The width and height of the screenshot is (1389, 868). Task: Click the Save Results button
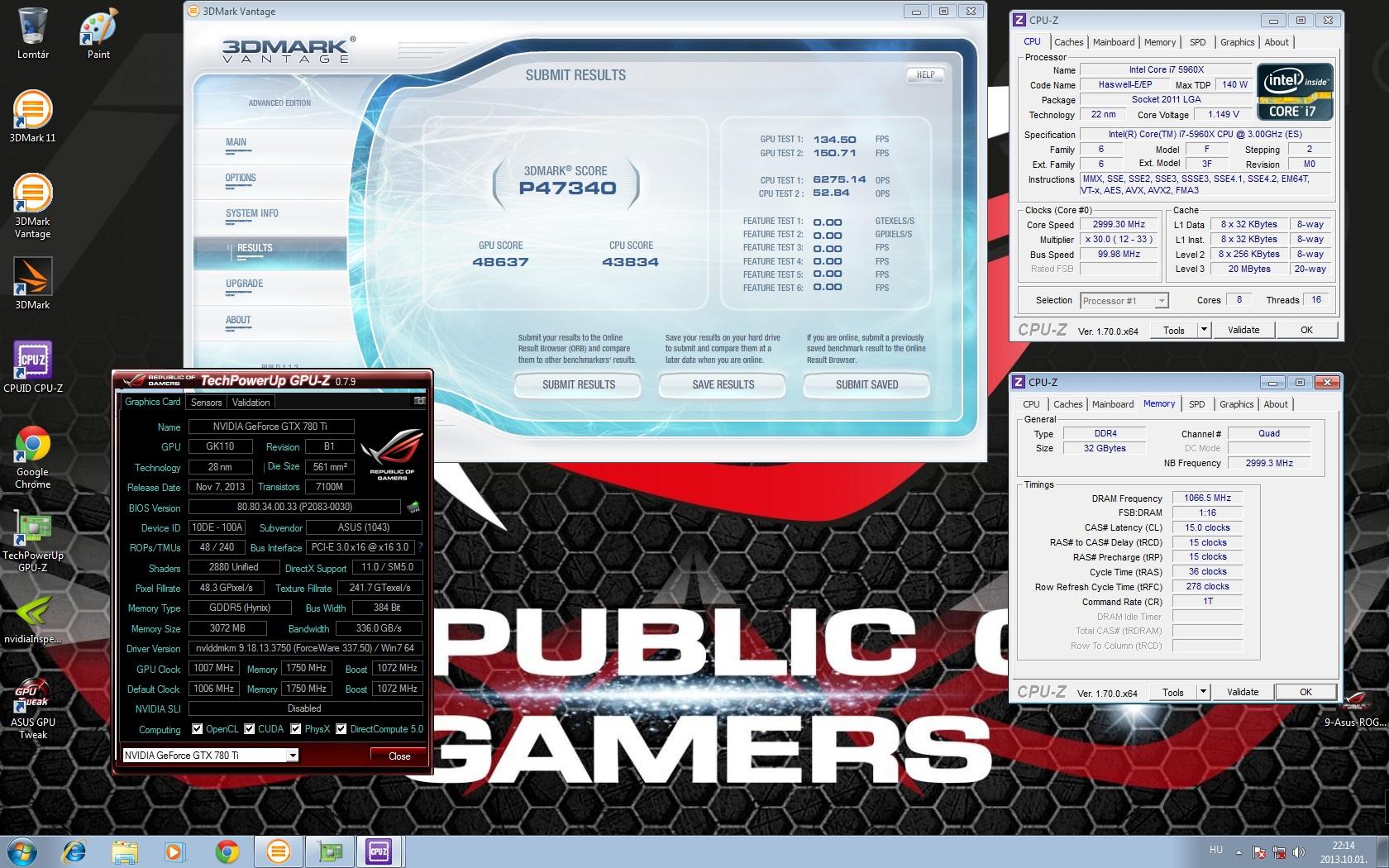(723, 384)
